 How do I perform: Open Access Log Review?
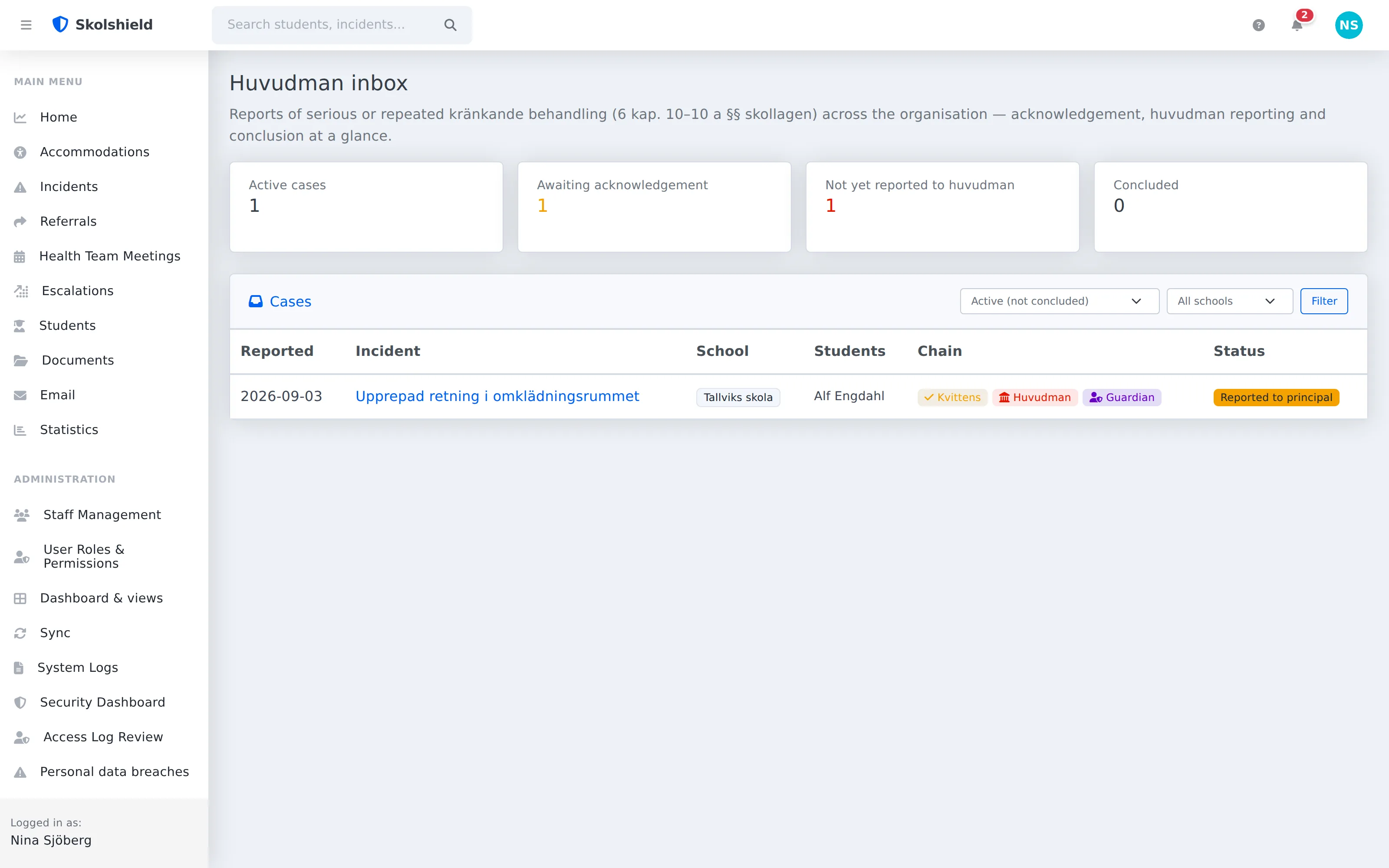[x=104, y=737]
